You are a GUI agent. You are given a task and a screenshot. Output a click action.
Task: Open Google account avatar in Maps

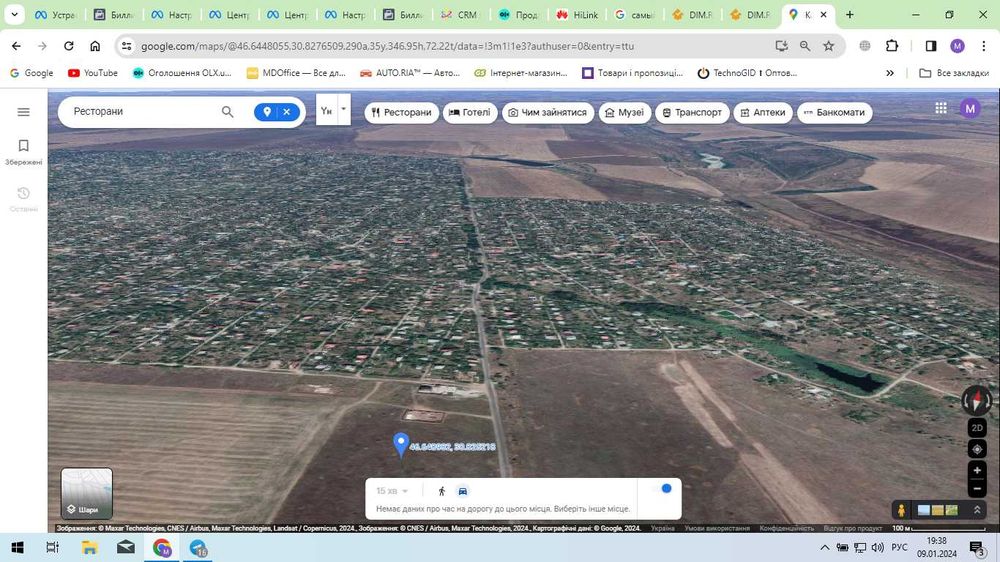click(970, 108)
